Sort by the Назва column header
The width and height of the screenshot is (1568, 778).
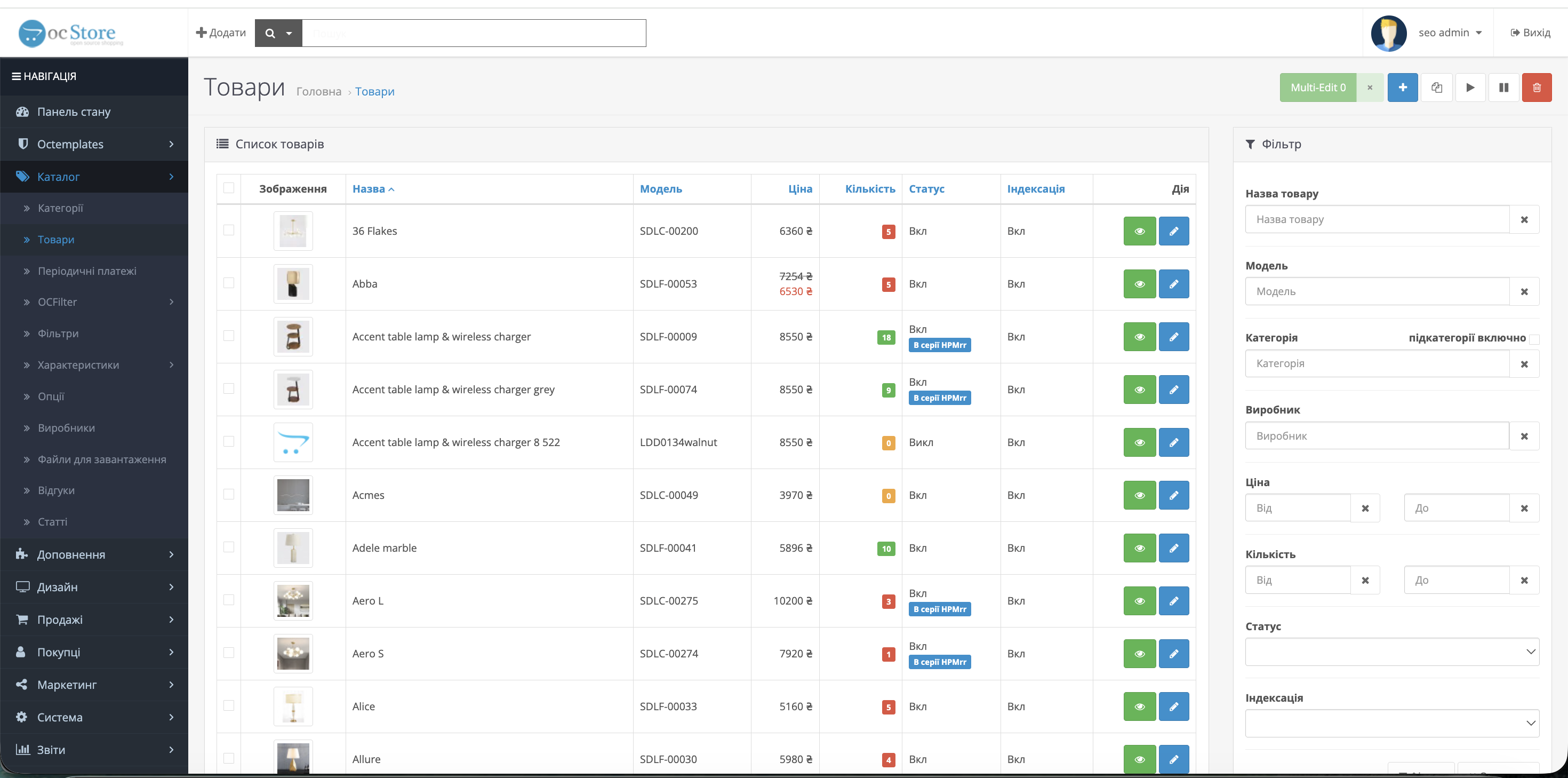pyautogui.click(x=373, y=189)
